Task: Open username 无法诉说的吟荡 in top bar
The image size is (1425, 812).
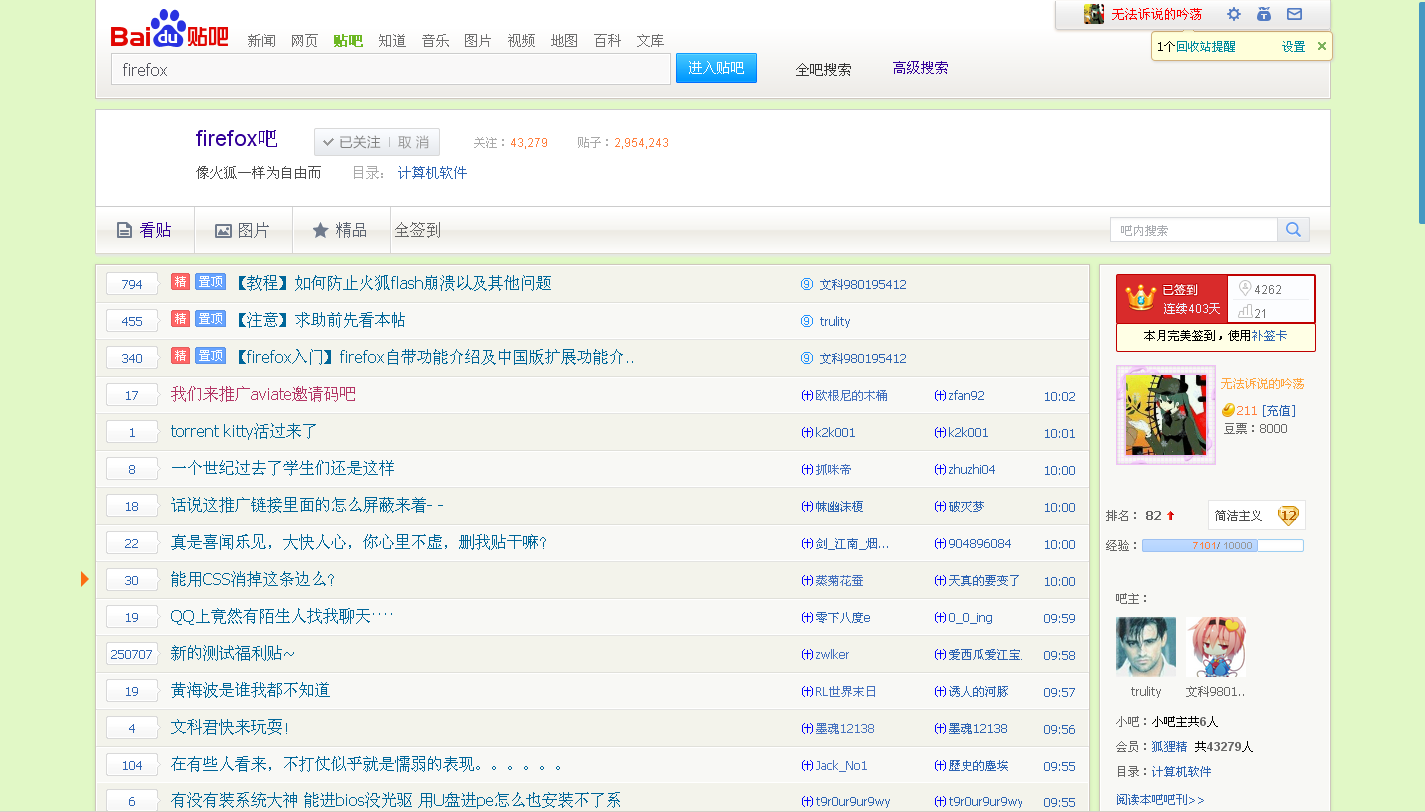Action: coord(1157,14)
